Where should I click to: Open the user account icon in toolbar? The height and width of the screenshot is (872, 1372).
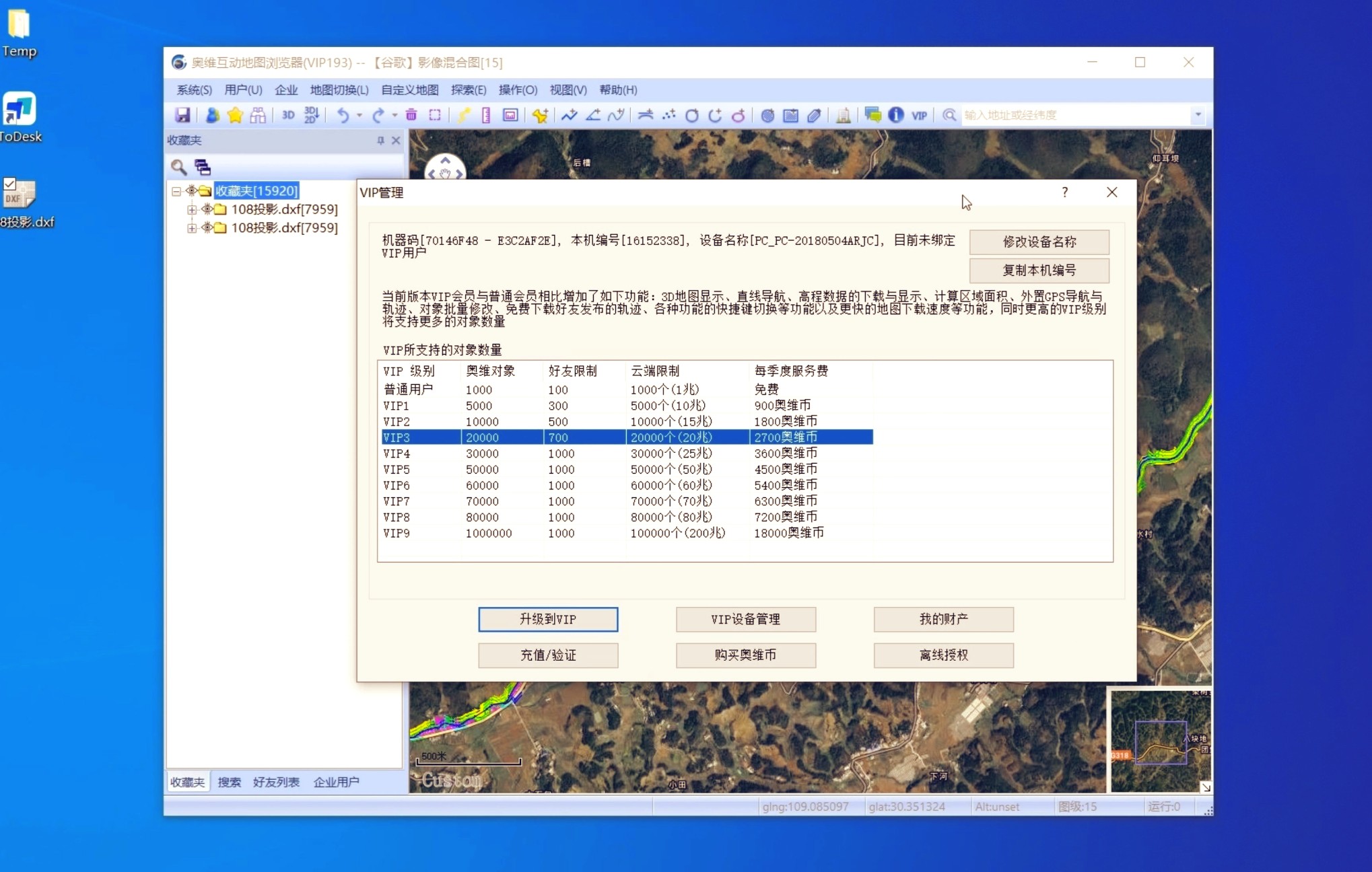tap(212, 115)
